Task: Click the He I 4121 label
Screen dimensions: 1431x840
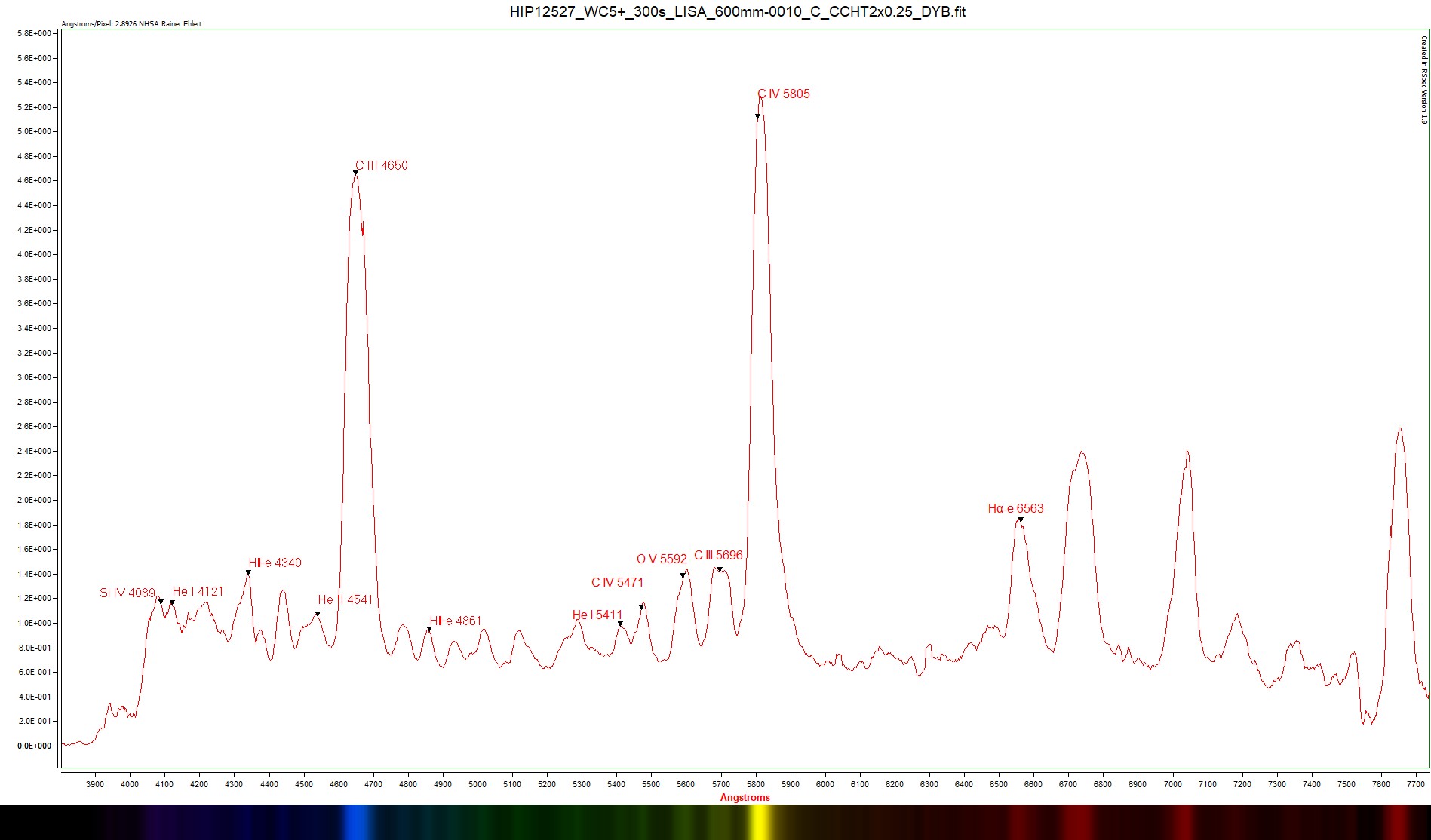Action: pos(198,592)
